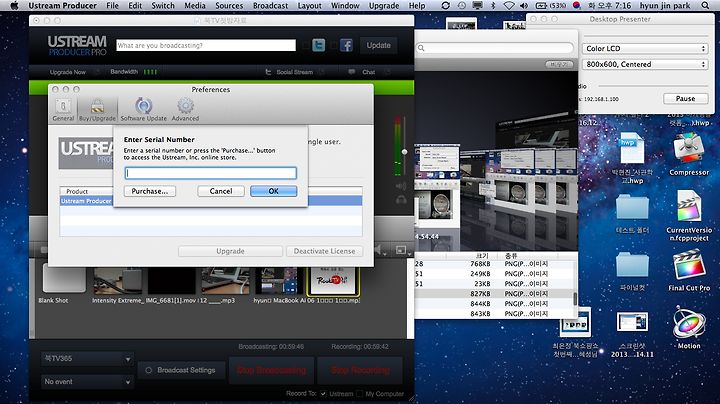
Task: Click the serial number input field
Action: pos(211,173)
